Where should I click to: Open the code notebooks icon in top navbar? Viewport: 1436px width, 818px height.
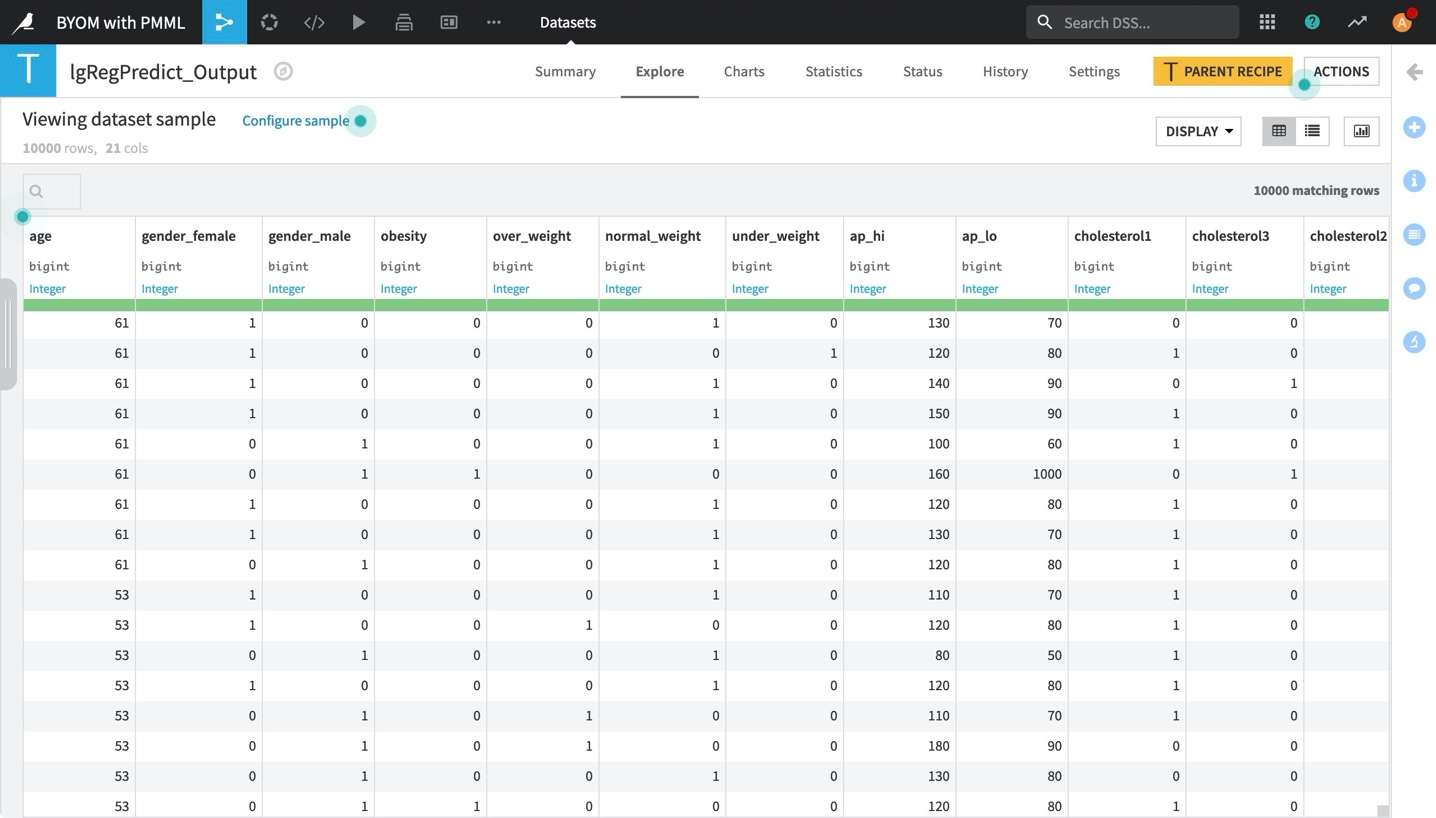313,22
